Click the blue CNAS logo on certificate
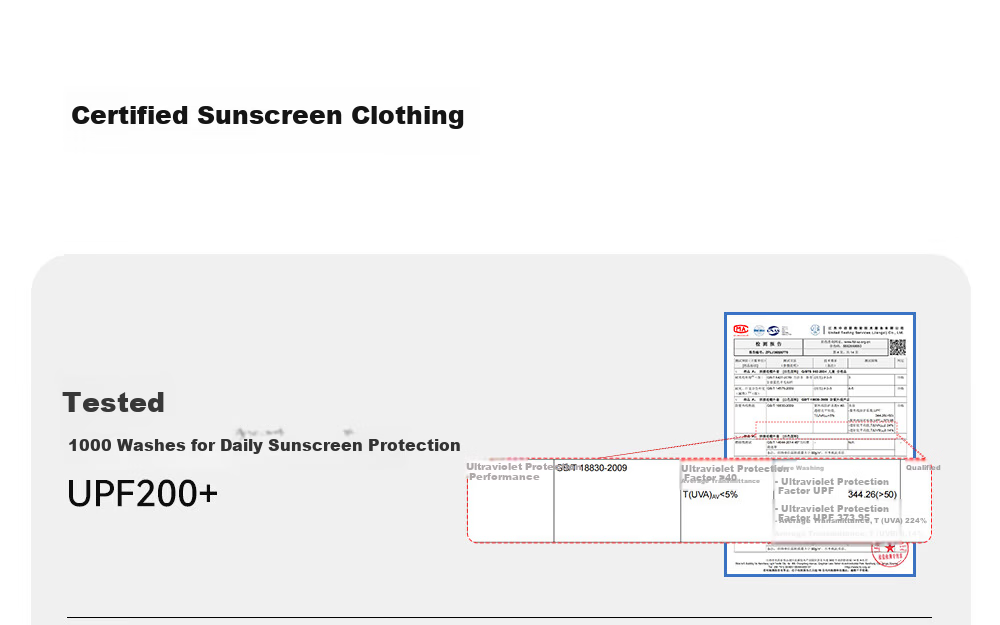Viewport: 1000px width, 625px height. coord(773,330)
